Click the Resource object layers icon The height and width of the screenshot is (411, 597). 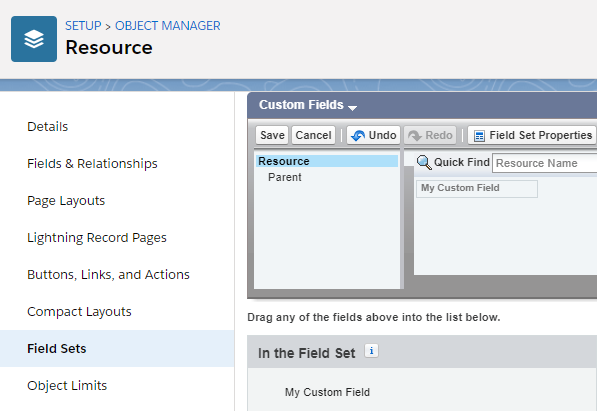tap(34, 39)
